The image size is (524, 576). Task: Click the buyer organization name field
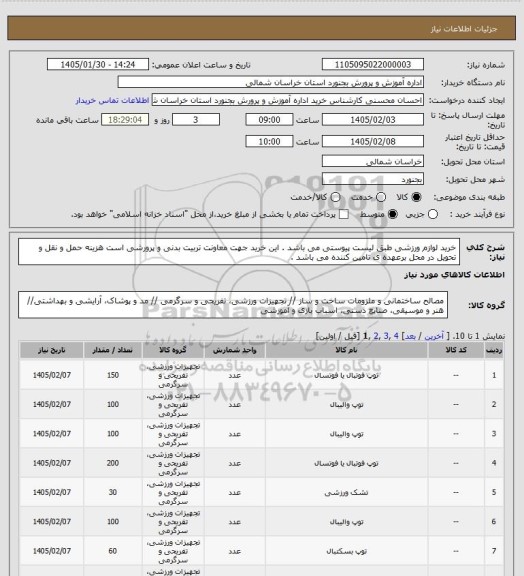pyautogui.click(x=270, y=82)
